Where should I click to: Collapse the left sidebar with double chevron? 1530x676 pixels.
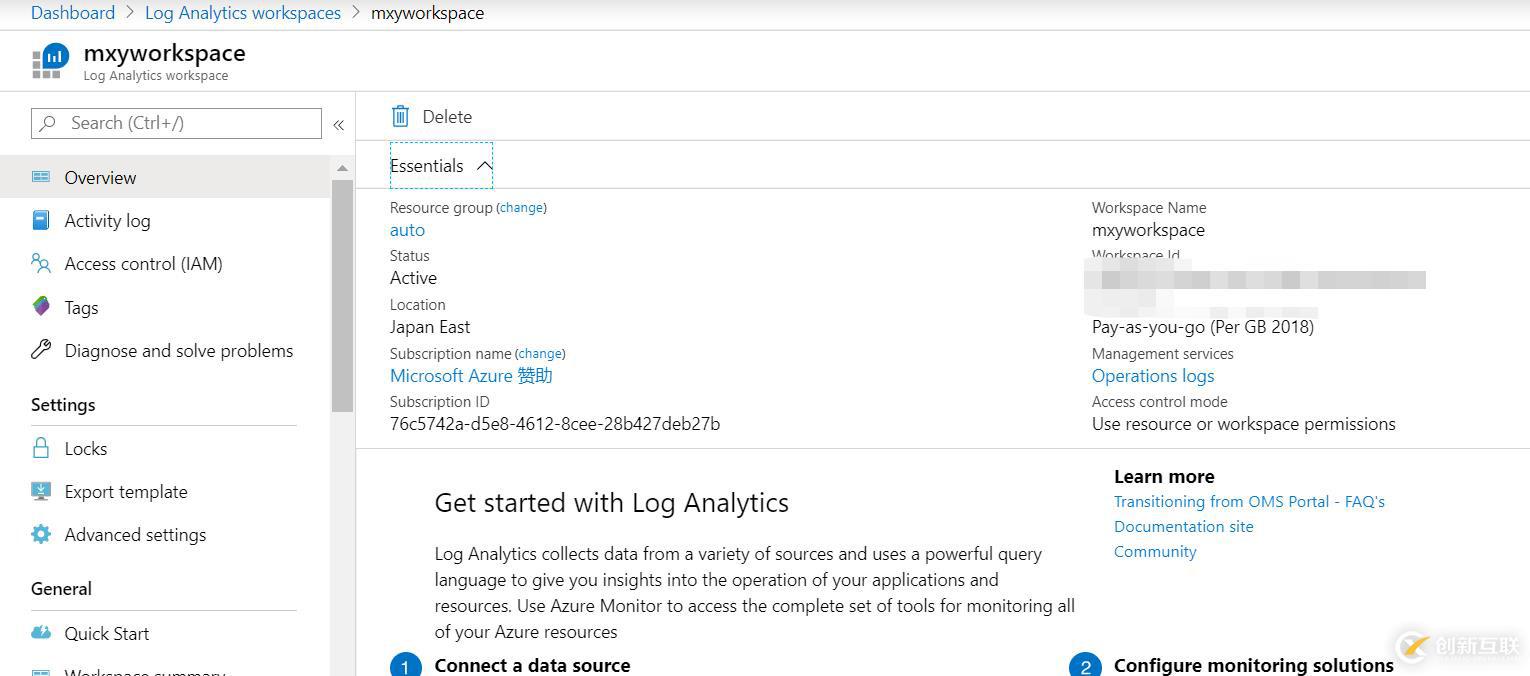pos(338,124)
